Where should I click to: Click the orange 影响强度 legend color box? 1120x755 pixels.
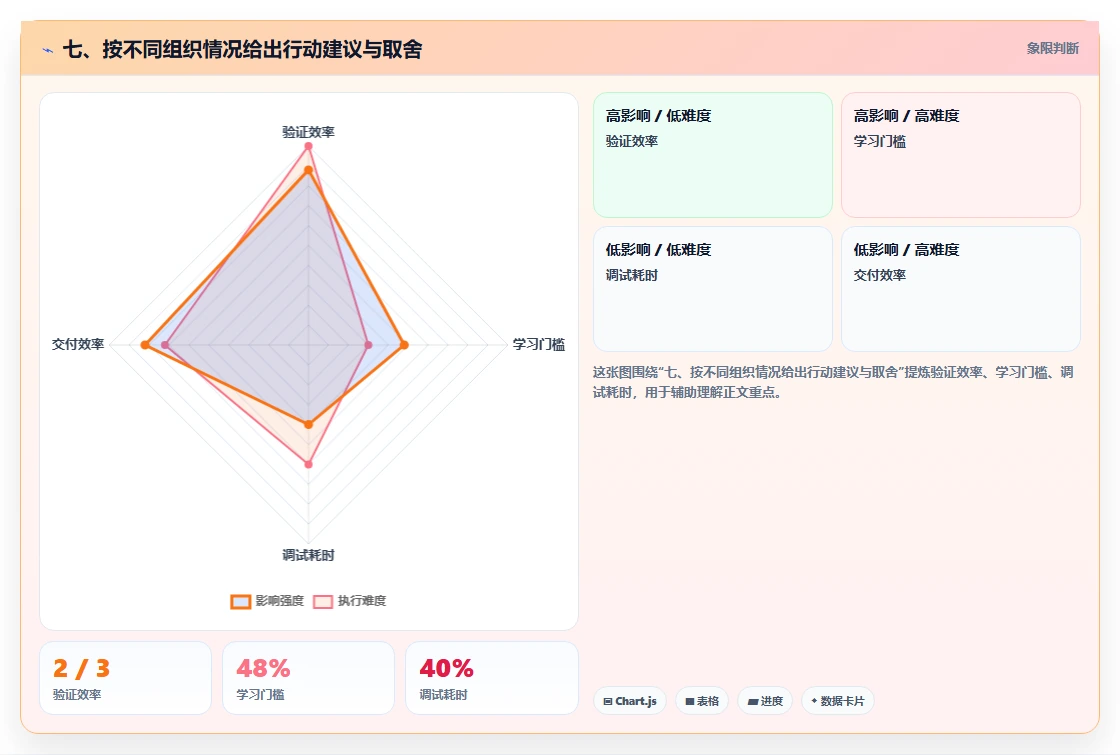click(241, 601)
